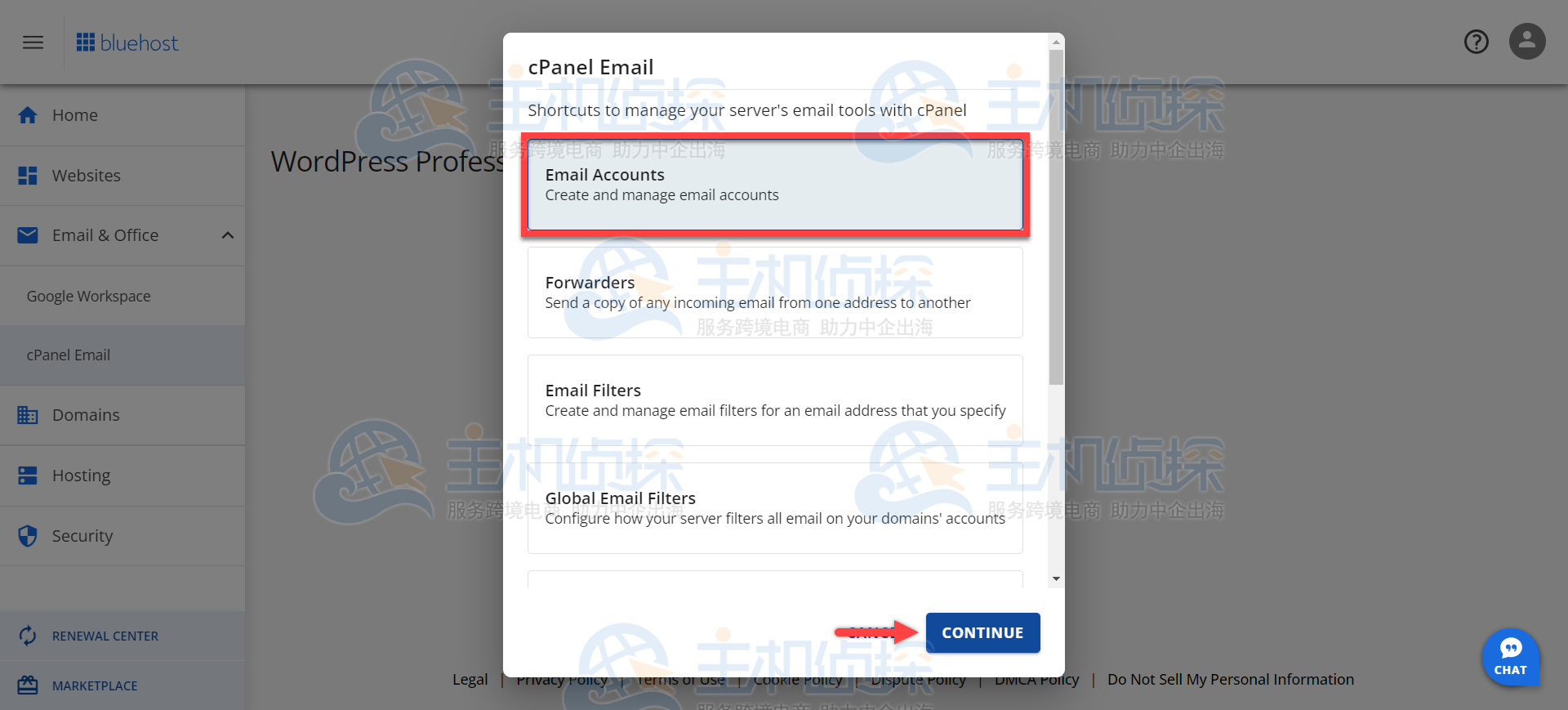This screenshot has width=1568, height=710.
Task: Click the Security shield icon
Action: click(x=28, y=536)
